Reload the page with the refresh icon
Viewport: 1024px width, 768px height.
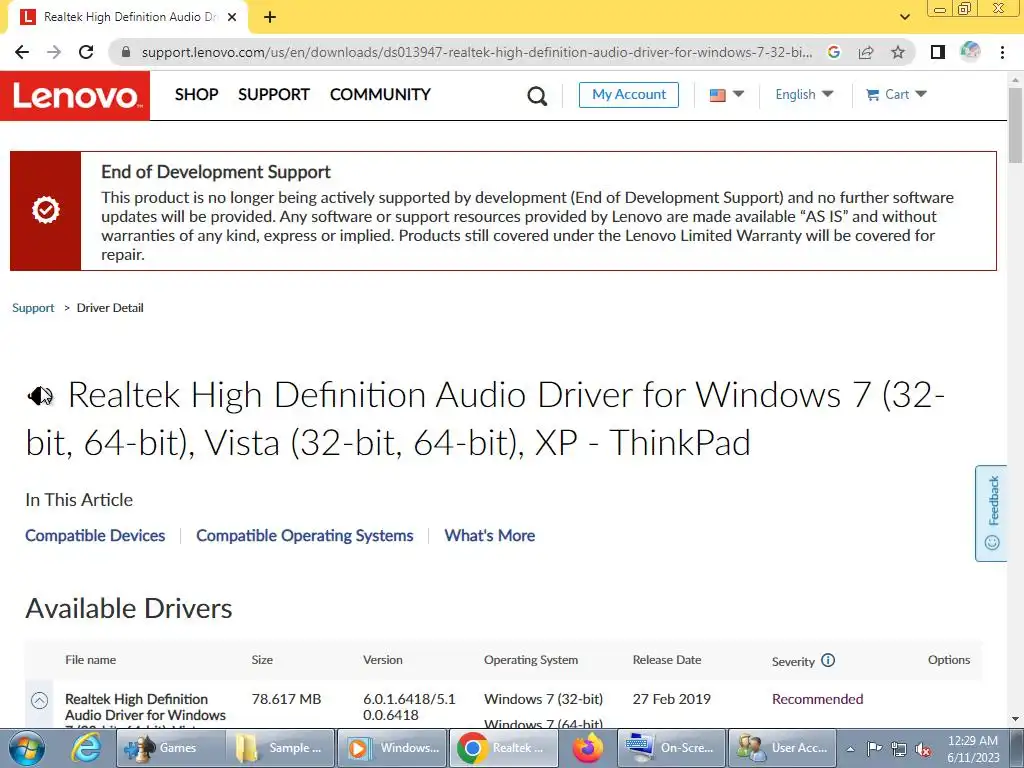86,52
